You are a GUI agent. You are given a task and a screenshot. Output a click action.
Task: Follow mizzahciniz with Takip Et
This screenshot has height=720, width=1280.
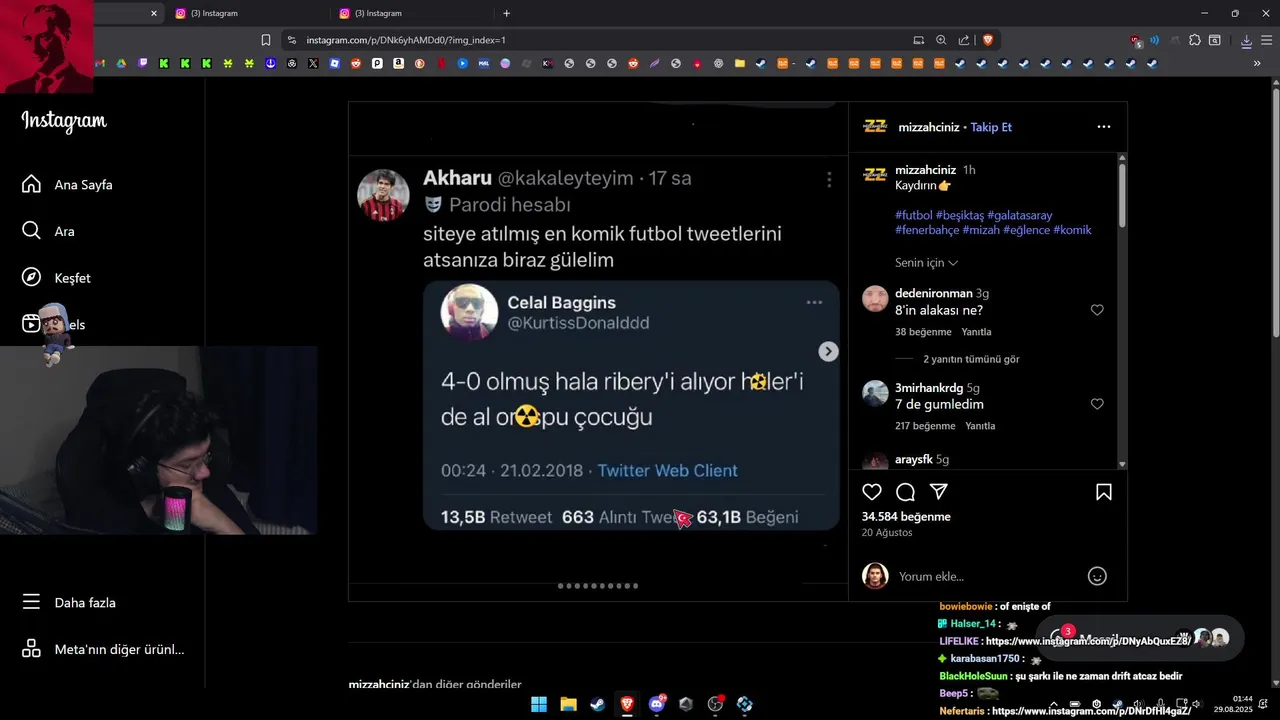pyautogui.click(x=991, y=127)
